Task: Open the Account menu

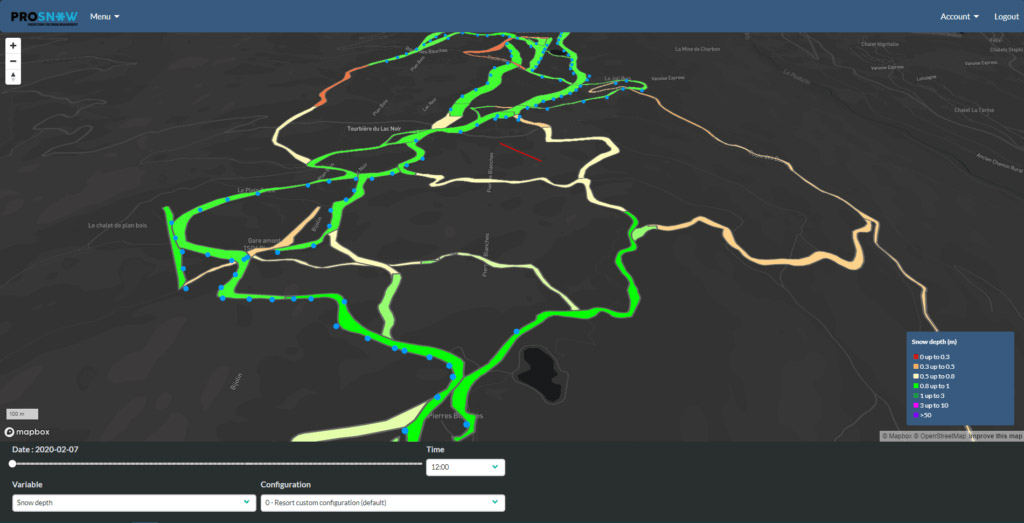Action: click(x=959, y=17)
